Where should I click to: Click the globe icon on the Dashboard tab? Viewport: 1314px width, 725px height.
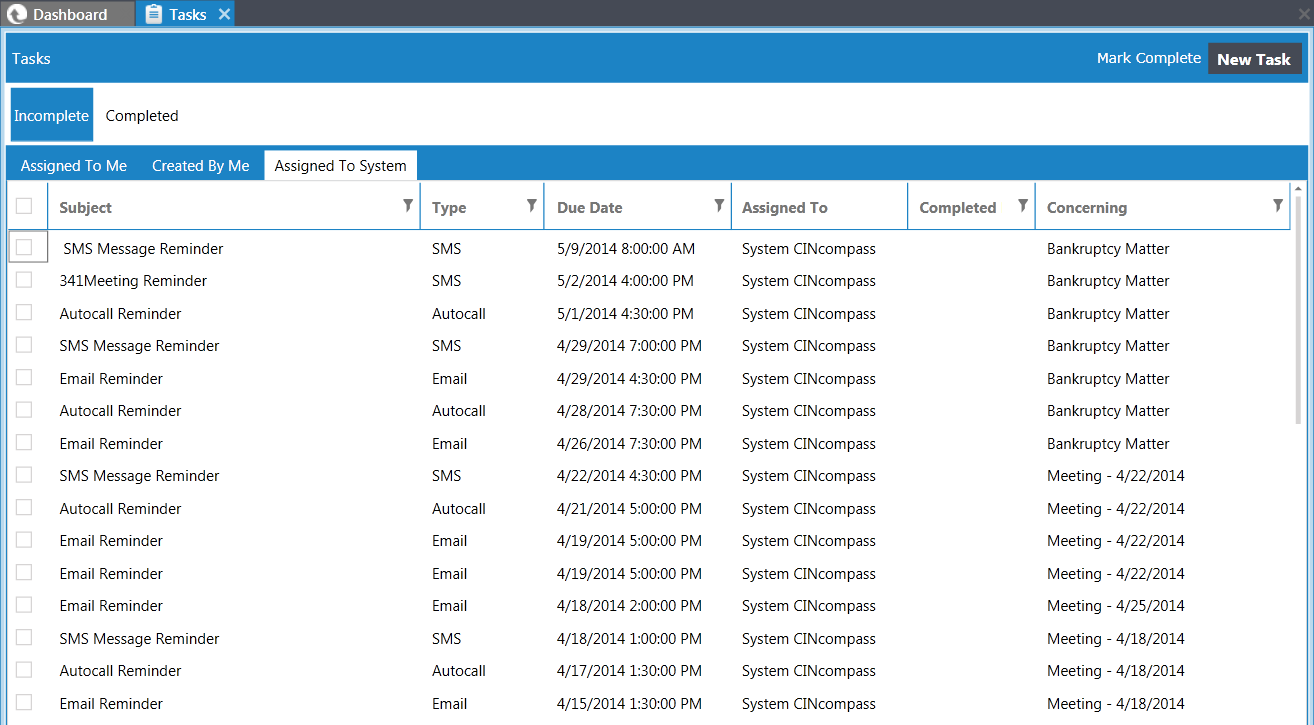click(x=17, y=14)
